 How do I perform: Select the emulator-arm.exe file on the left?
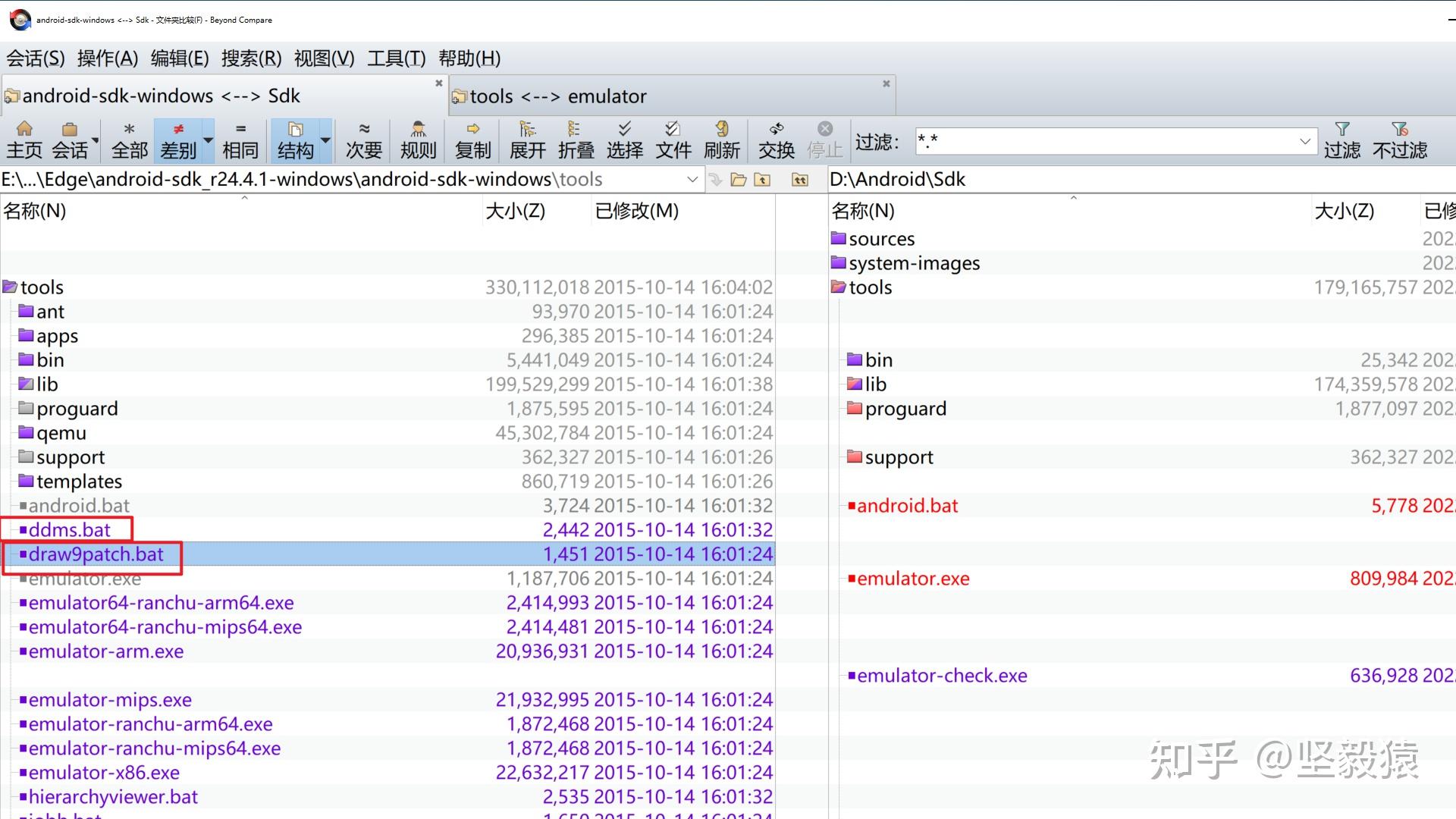point(106,651)
